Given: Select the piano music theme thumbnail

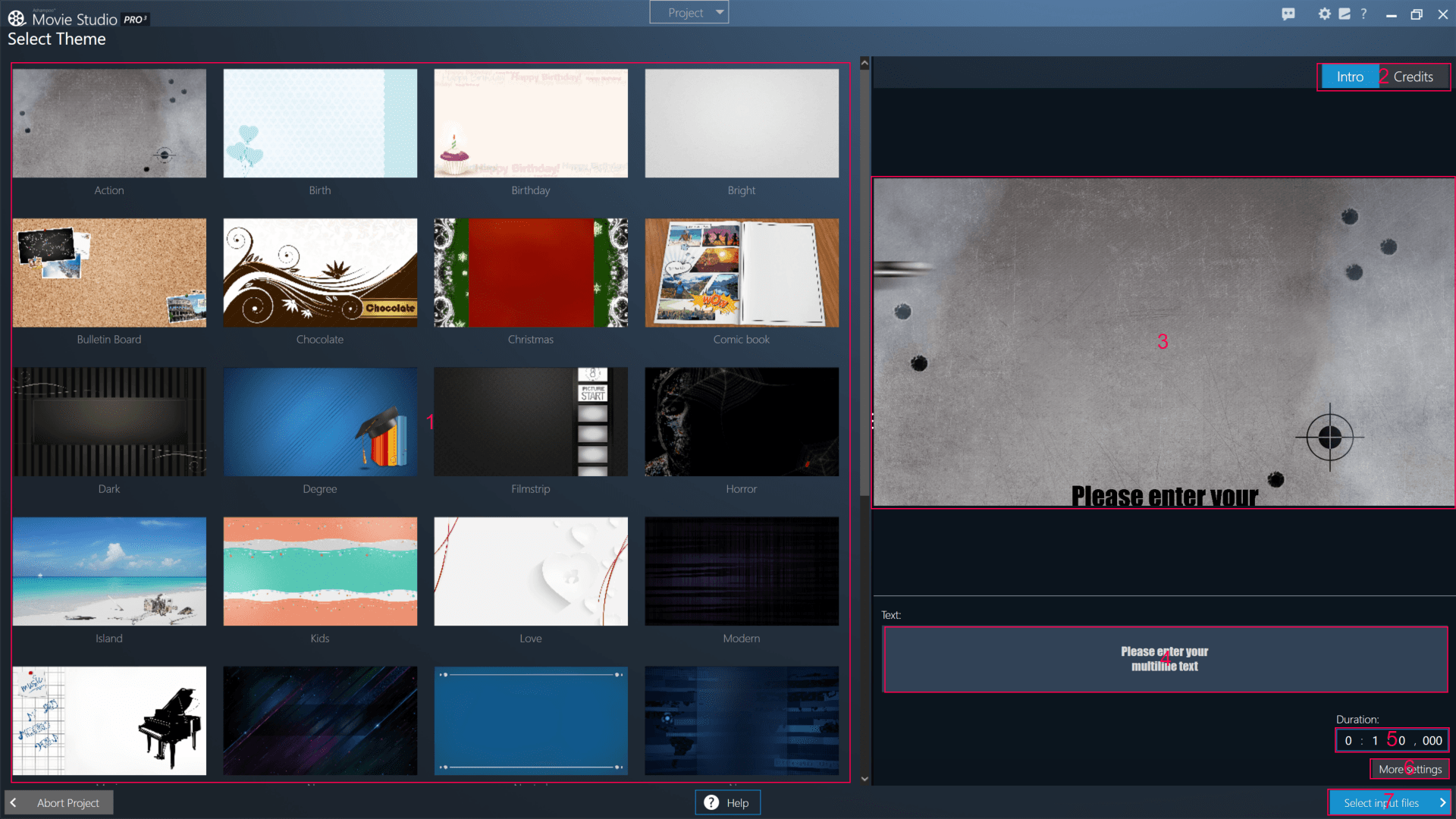Looking at the screenshot, I should pyautogui.click(x=109, y=721).
